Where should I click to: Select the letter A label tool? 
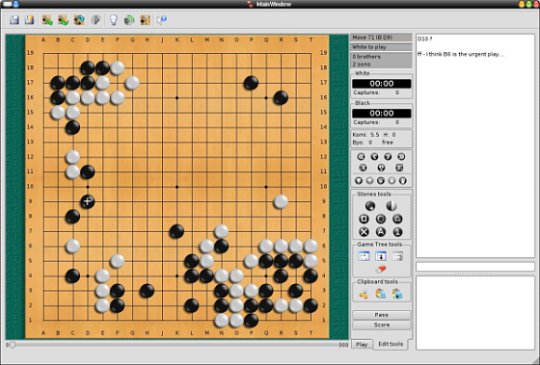point(381,232)
